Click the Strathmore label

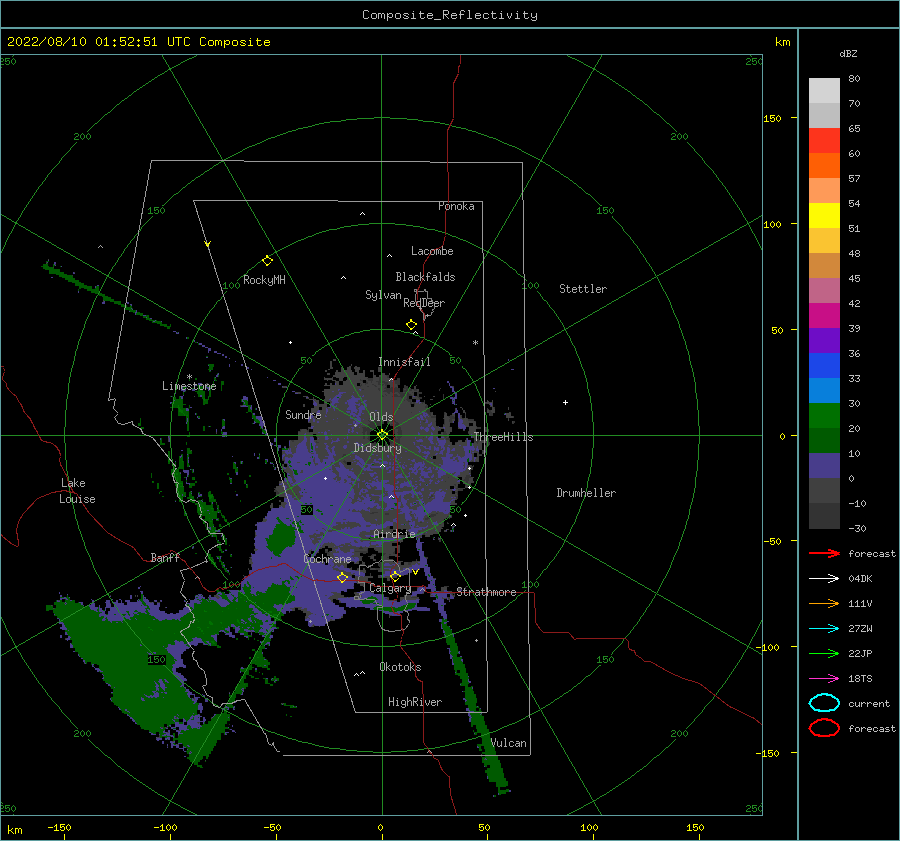(x=486, y=592)
